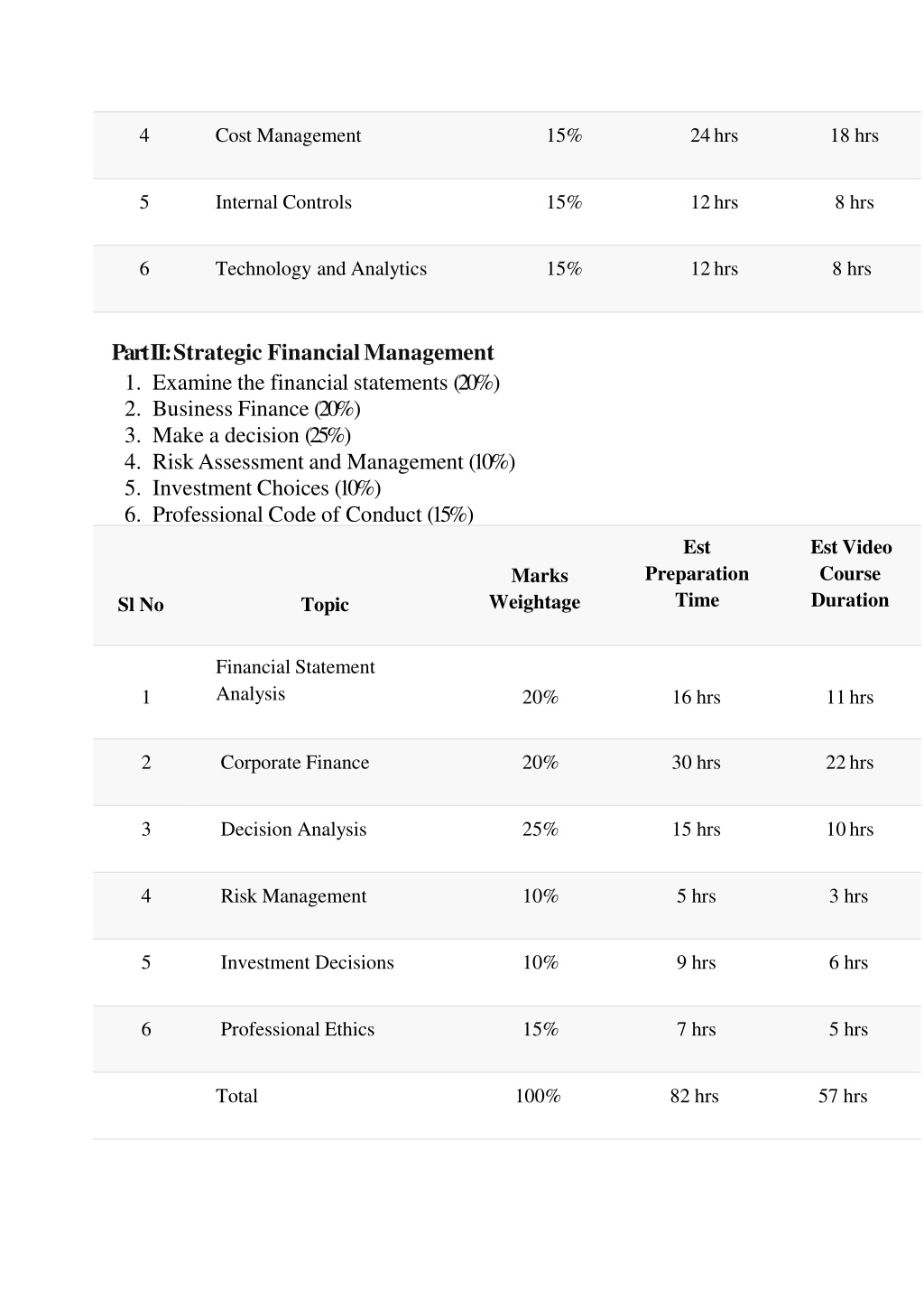The image size is (924, 1308).
Task: Select the Internal Controls topic text
Action: pyautogui.click(x=283, y=202)
